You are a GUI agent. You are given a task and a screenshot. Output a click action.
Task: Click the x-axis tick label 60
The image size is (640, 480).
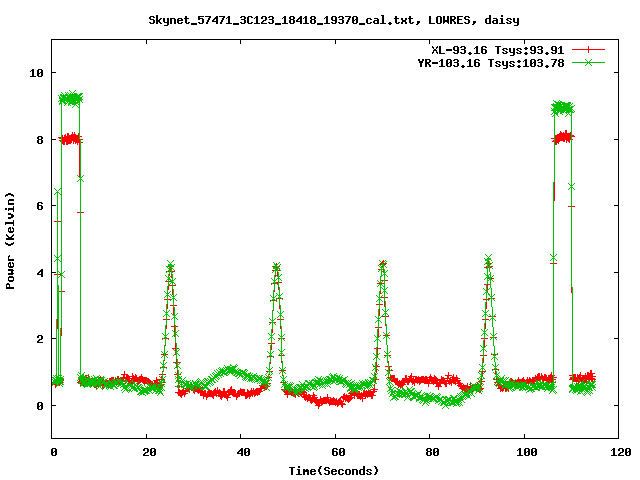click(x=338, y=452)
